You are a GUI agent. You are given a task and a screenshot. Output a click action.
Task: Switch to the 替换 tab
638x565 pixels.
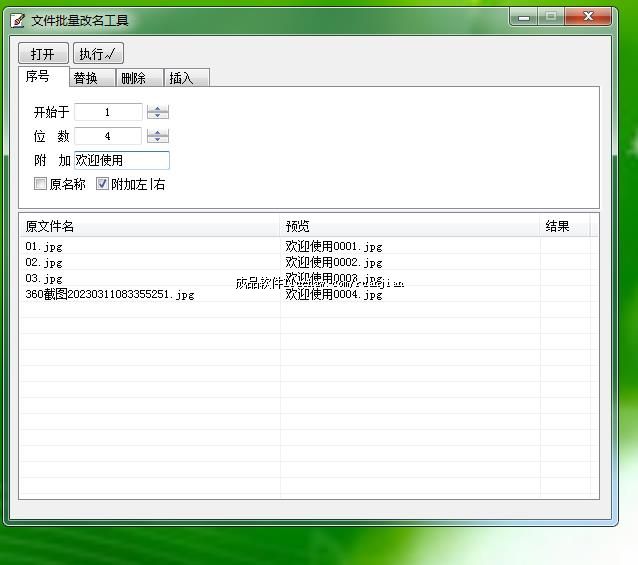pyautogui.click(x=92, y=78)
